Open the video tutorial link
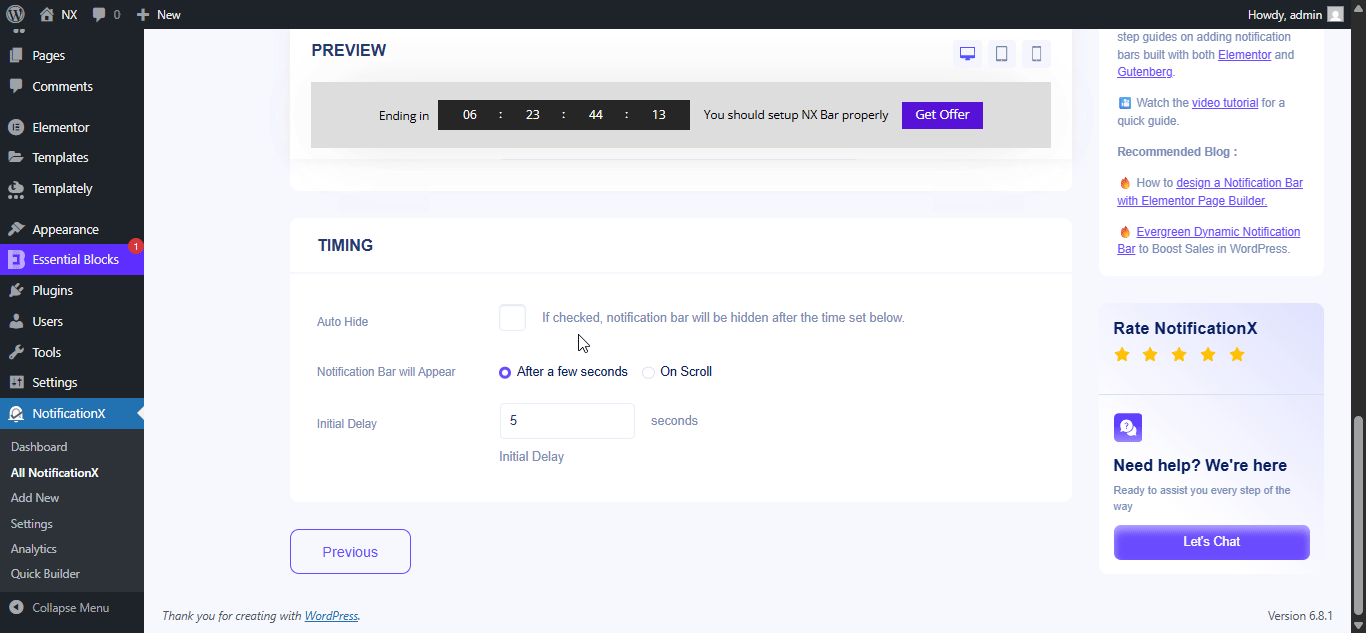 click(x=1225, y=103)
